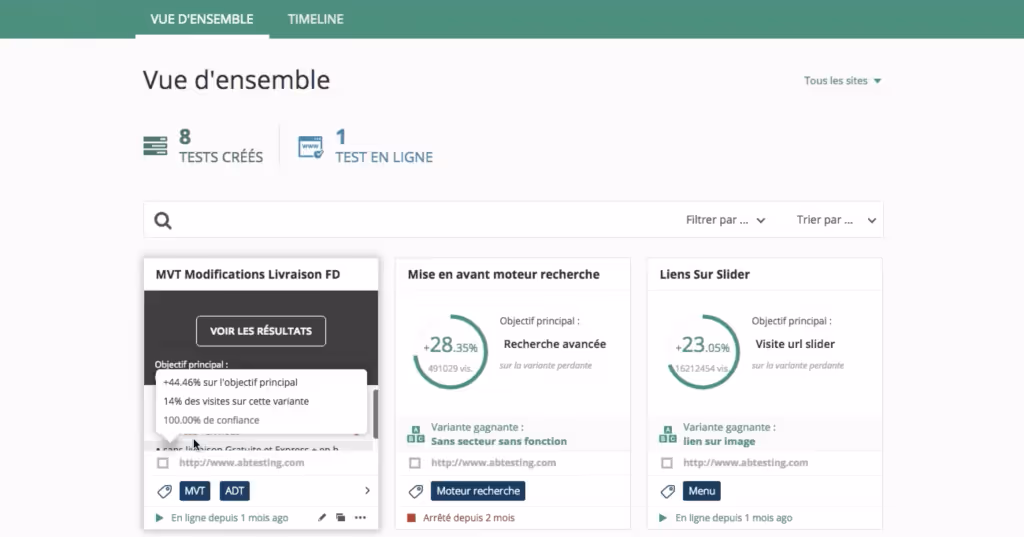The height and width of the screenshot is (537, 1024).
Task: Click the test en ligne browser icon
Action: (x=310, y=147)
